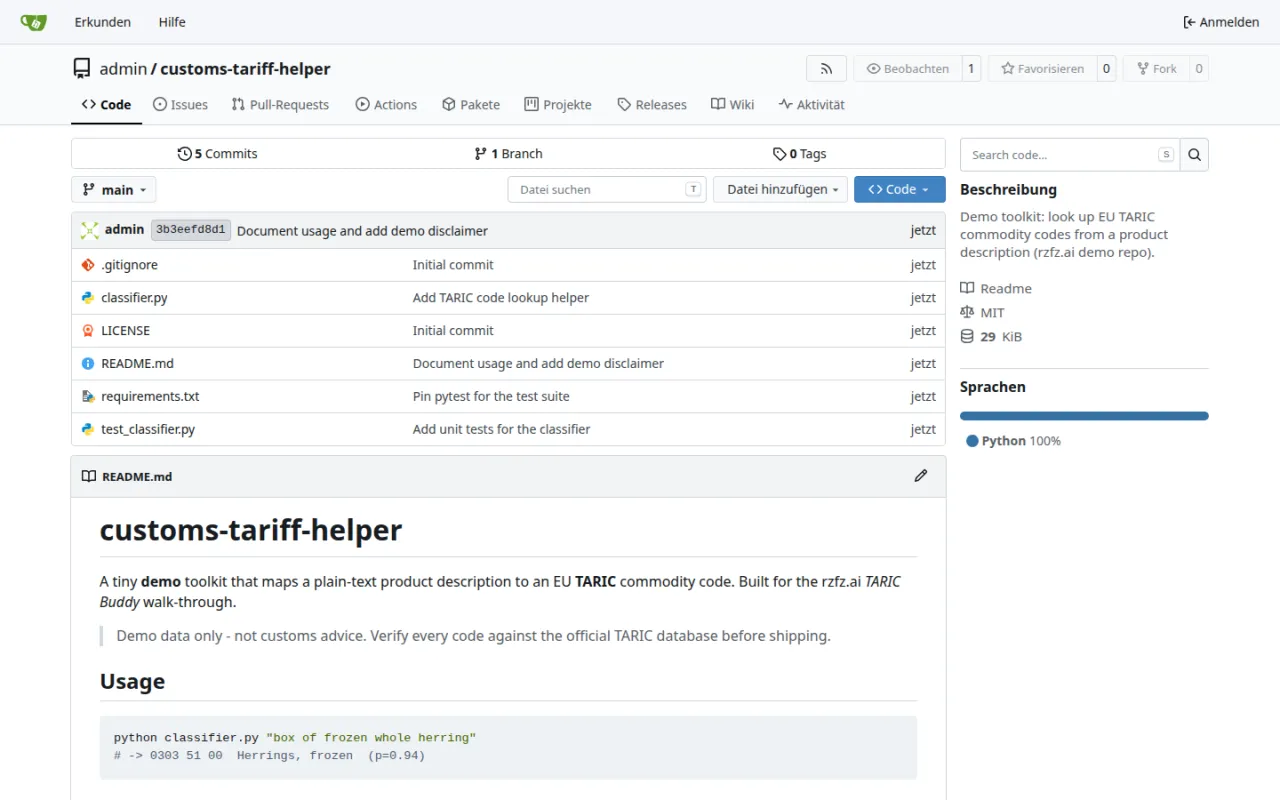This screenshot has width=1280, height=800.
Task: Open the Pull-Requests tab
Action: [x=280, y=104]
